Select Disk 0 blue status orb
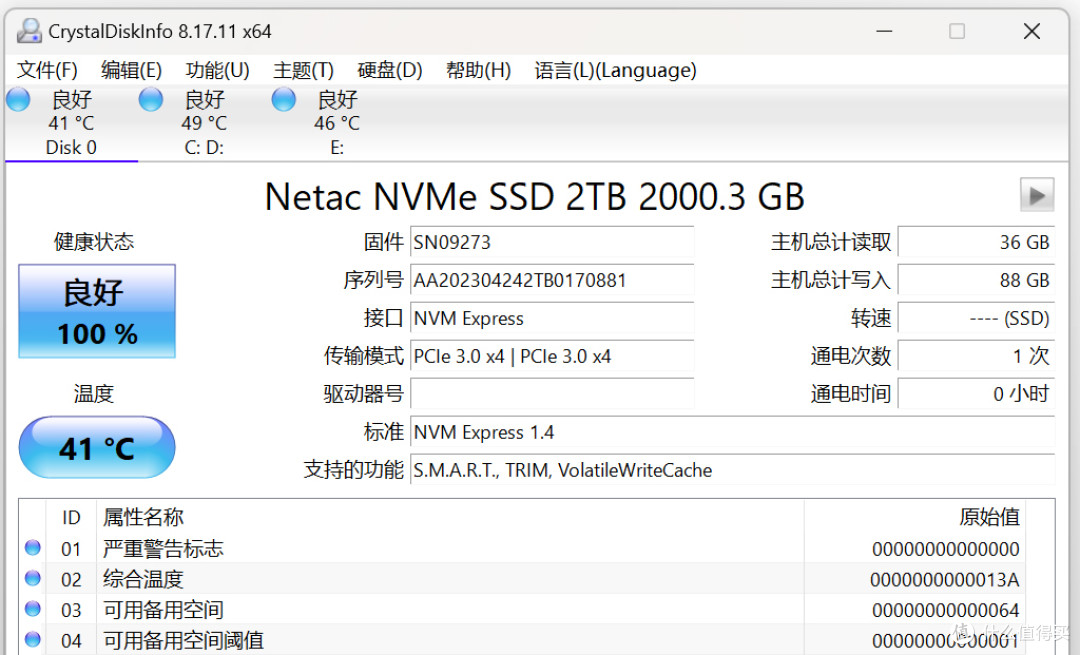The image size is (1080, 655). (x=19, y=100)
